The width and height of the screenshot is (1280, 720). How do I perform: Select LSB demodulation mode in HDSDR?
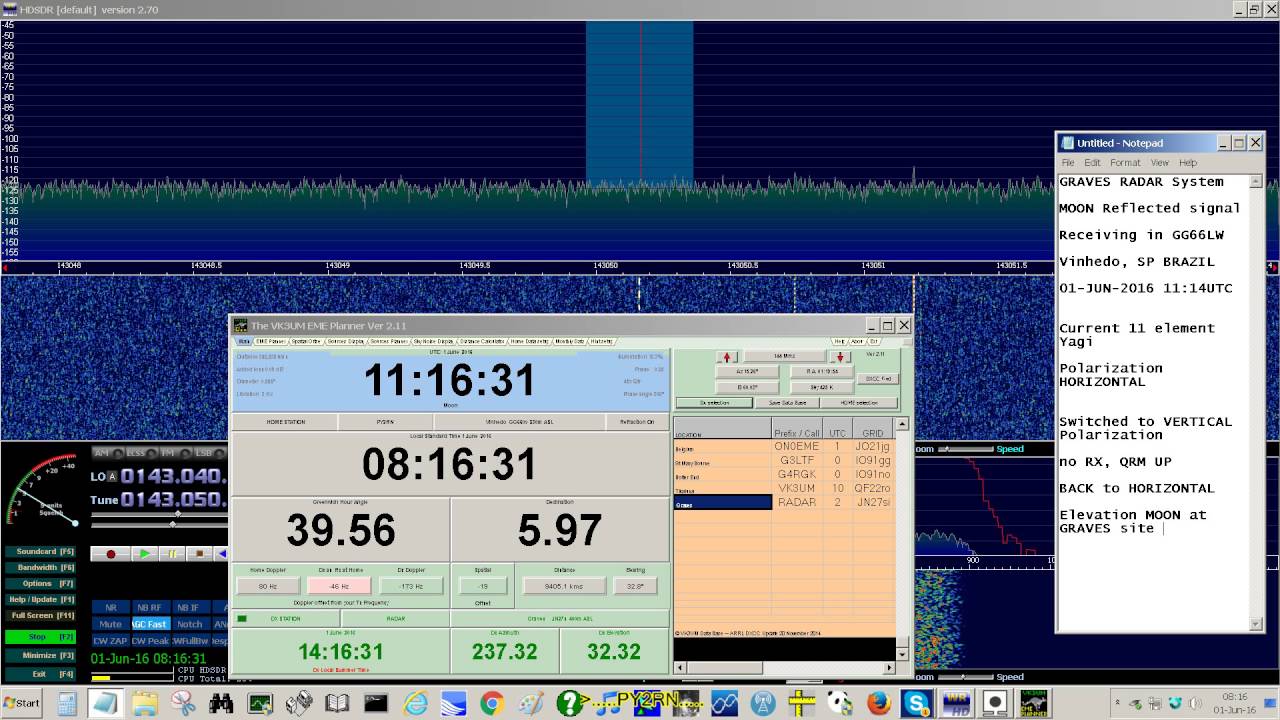click(208, 453)
